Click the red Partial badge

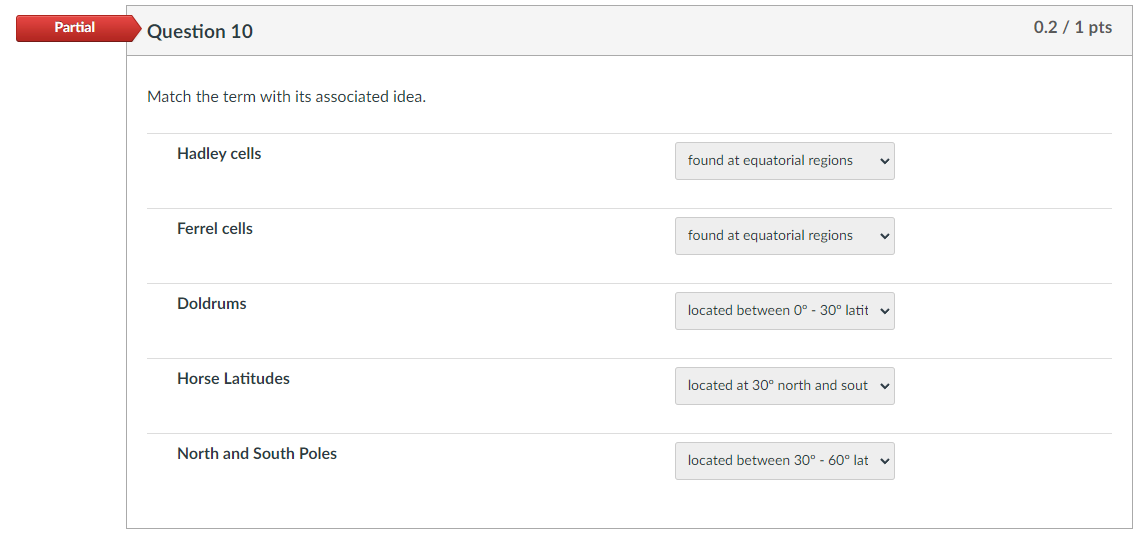[75, 28]
